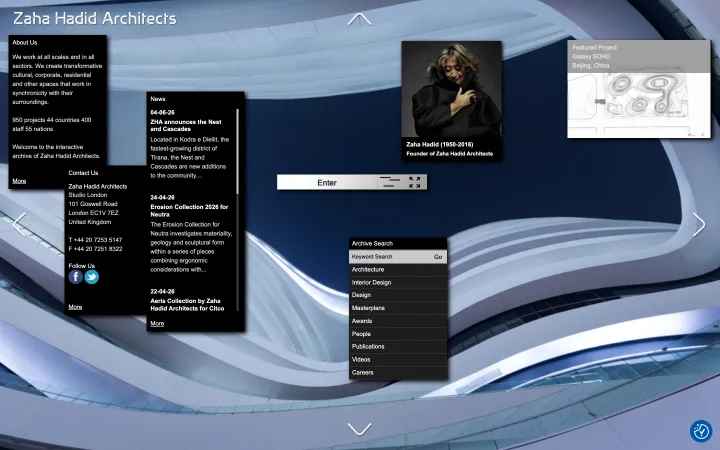Click the Go button in Archive Search

438,257
